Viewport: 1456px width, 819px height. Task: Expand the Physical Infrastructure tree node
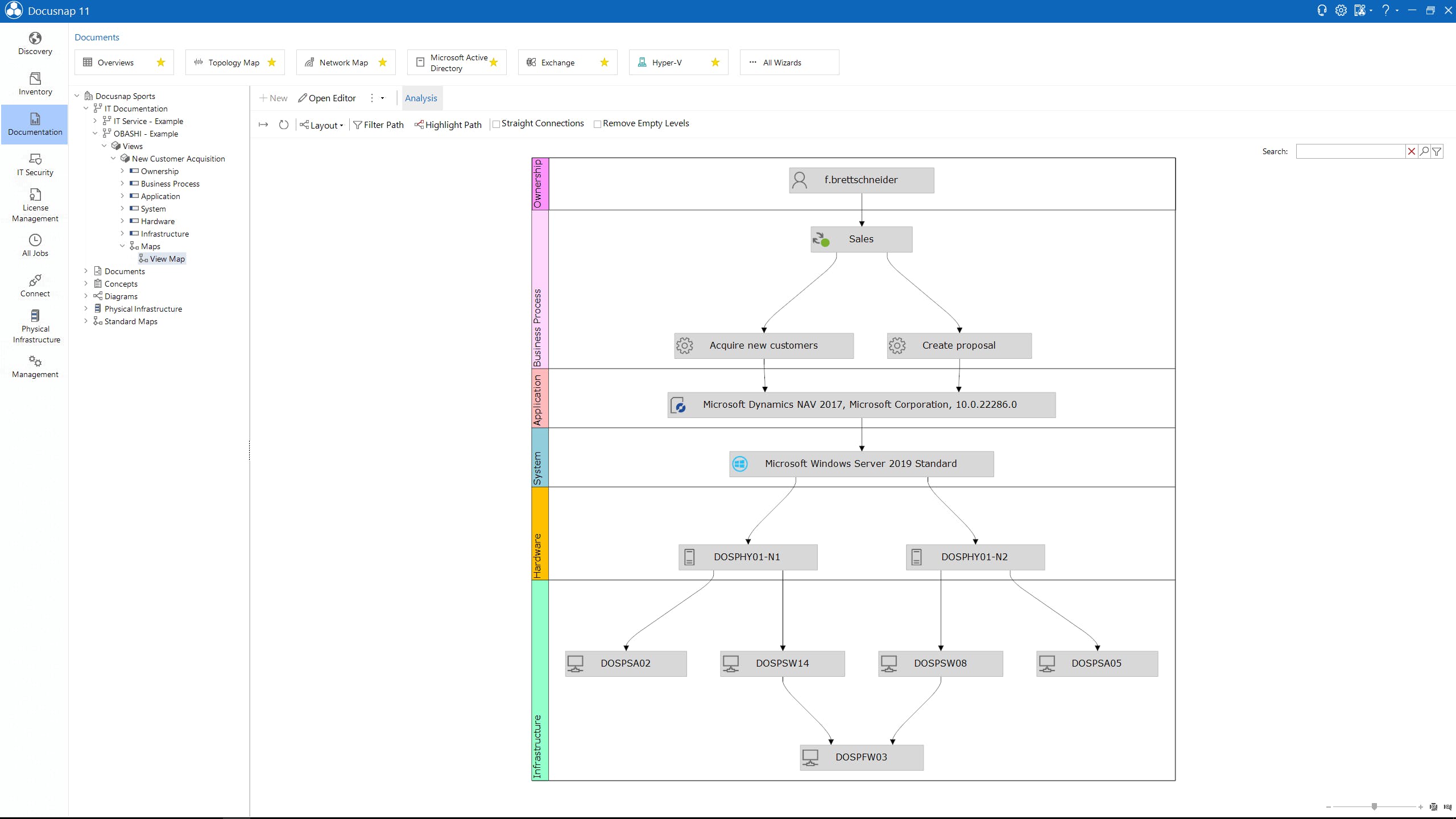click(86, 309)
